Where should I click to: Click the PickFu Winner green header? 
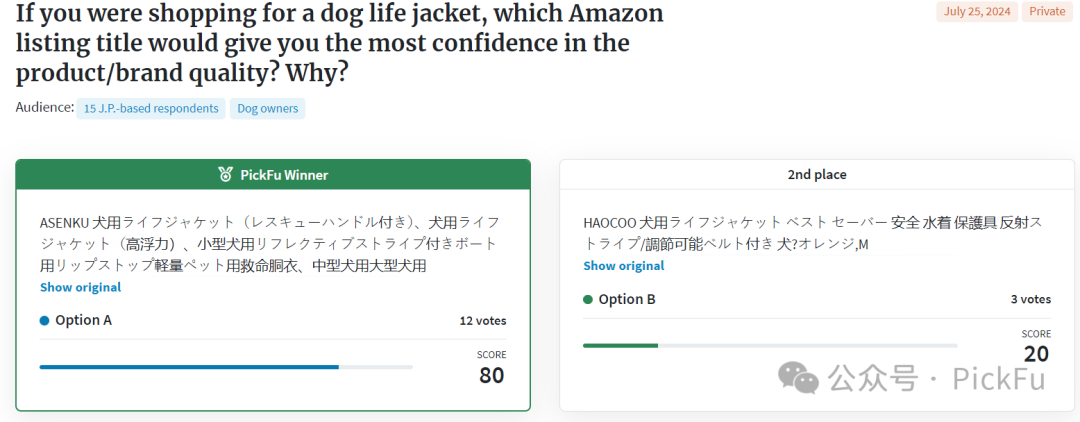tap(273, 175)
